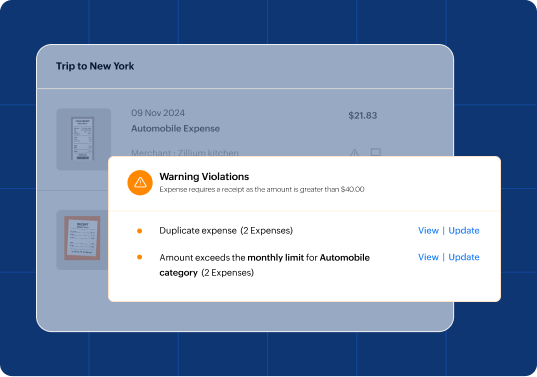Click the small warning icon beside Merchant row

[354, 152]
